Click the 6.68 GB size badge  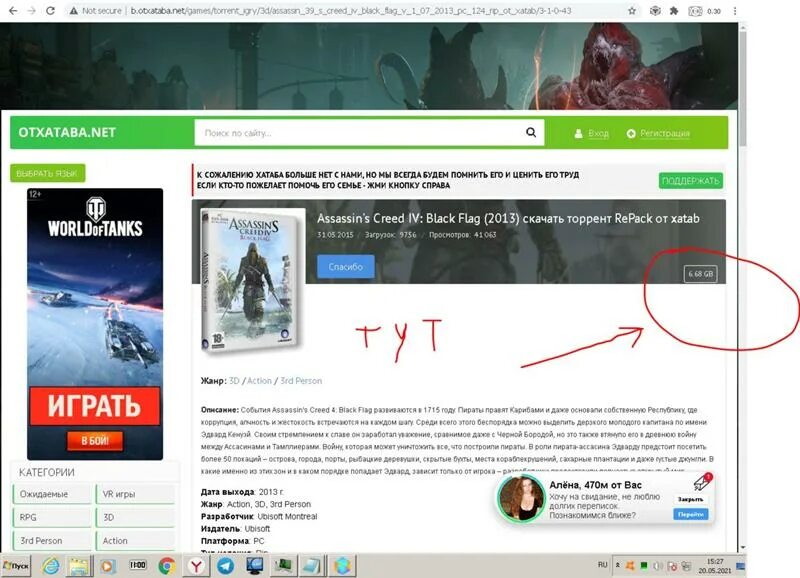(700, 274)
